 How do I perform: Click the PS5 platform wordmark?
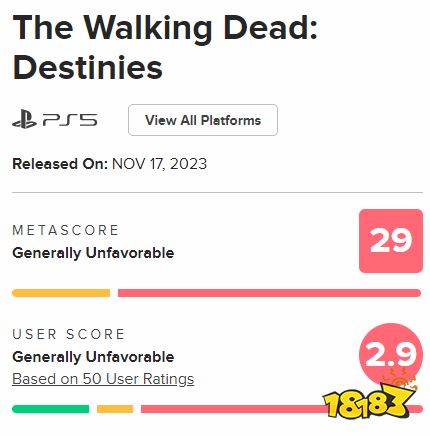click(70, 120)
